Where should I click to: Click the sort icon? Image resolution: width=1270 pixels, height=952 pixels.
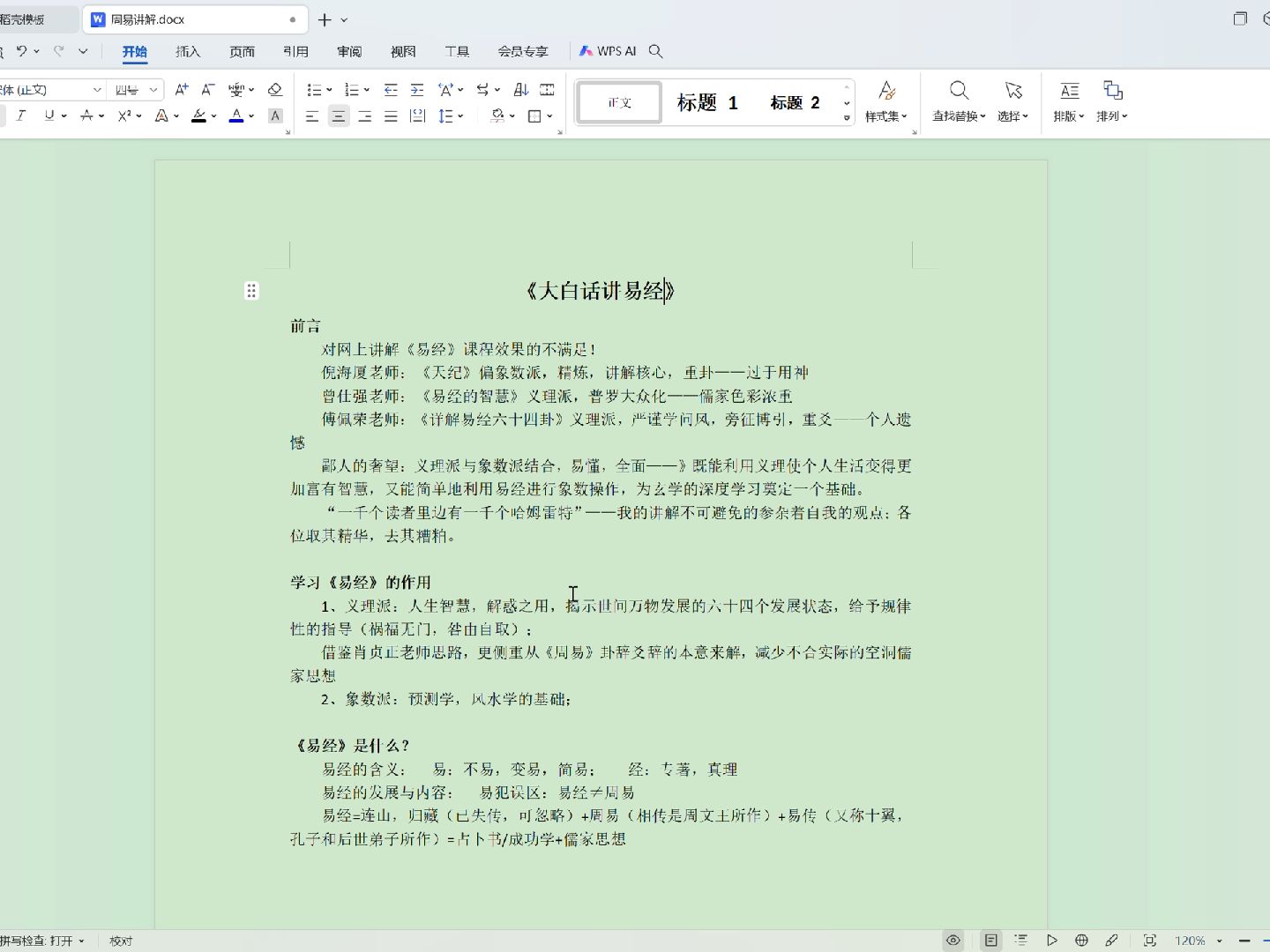point(521,90)
